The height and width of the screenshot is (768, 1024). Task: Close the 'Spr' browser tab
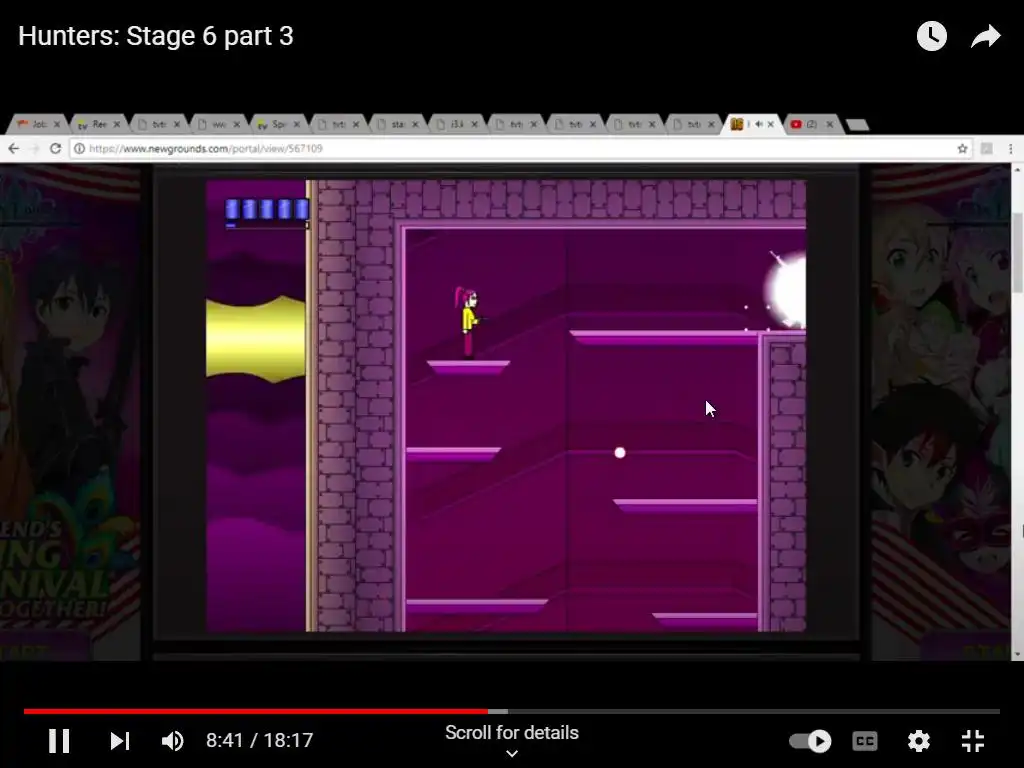coord(296,123)
